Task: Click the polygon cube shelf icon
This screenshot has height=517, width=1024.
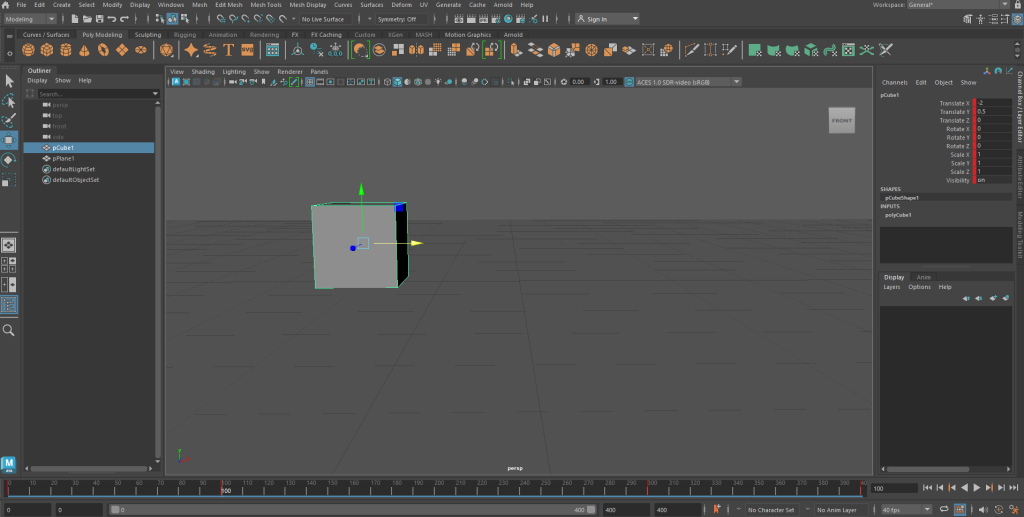Action: (x=48, y=49)
